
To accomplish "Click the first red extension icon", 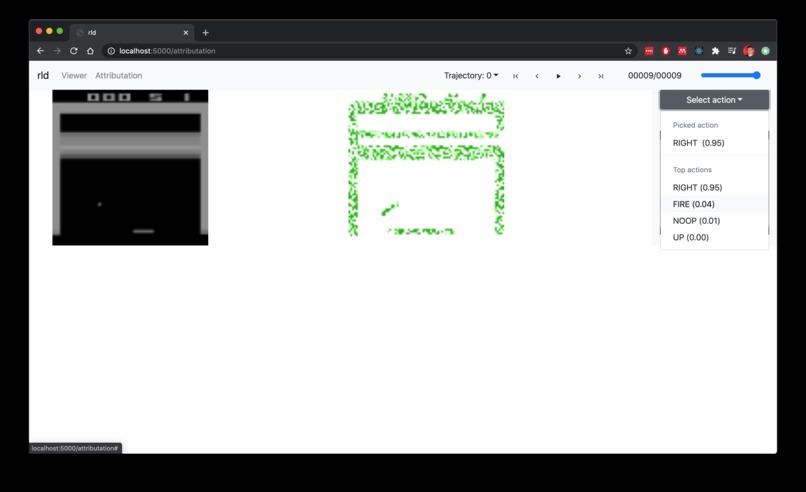I will tap(649, 51).
